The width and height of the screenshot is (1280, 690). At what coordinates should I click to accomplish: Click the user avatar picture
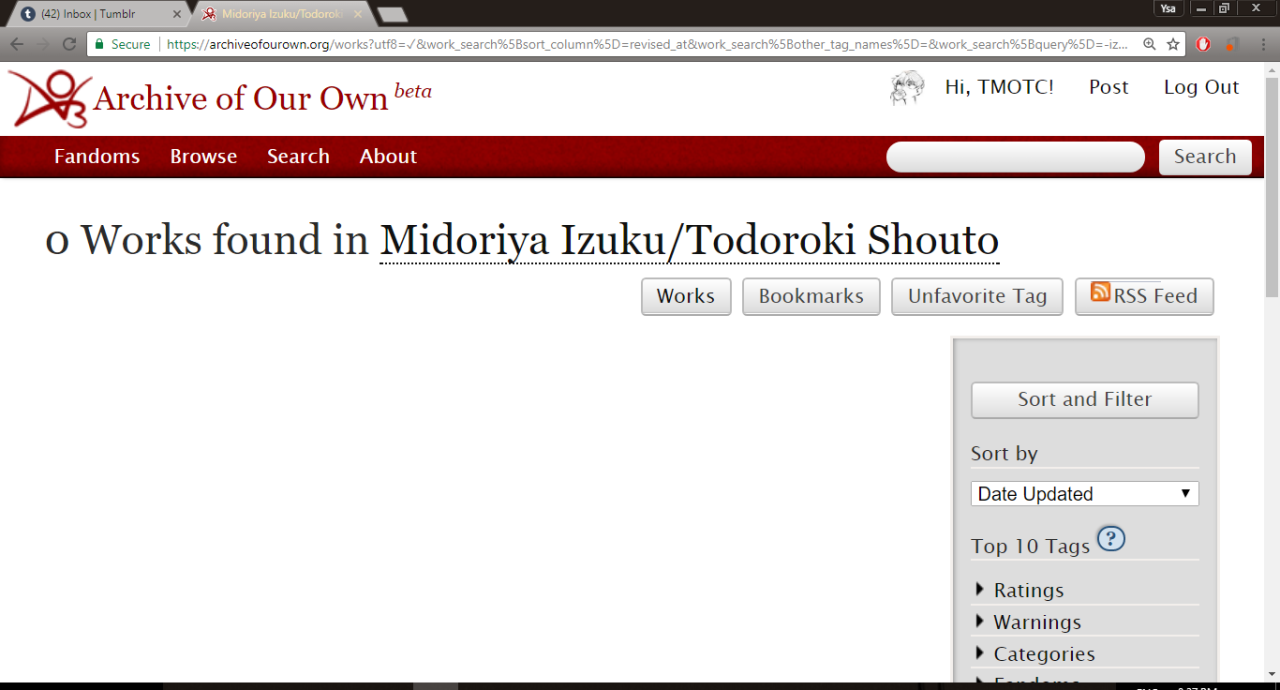coord(907,88)
